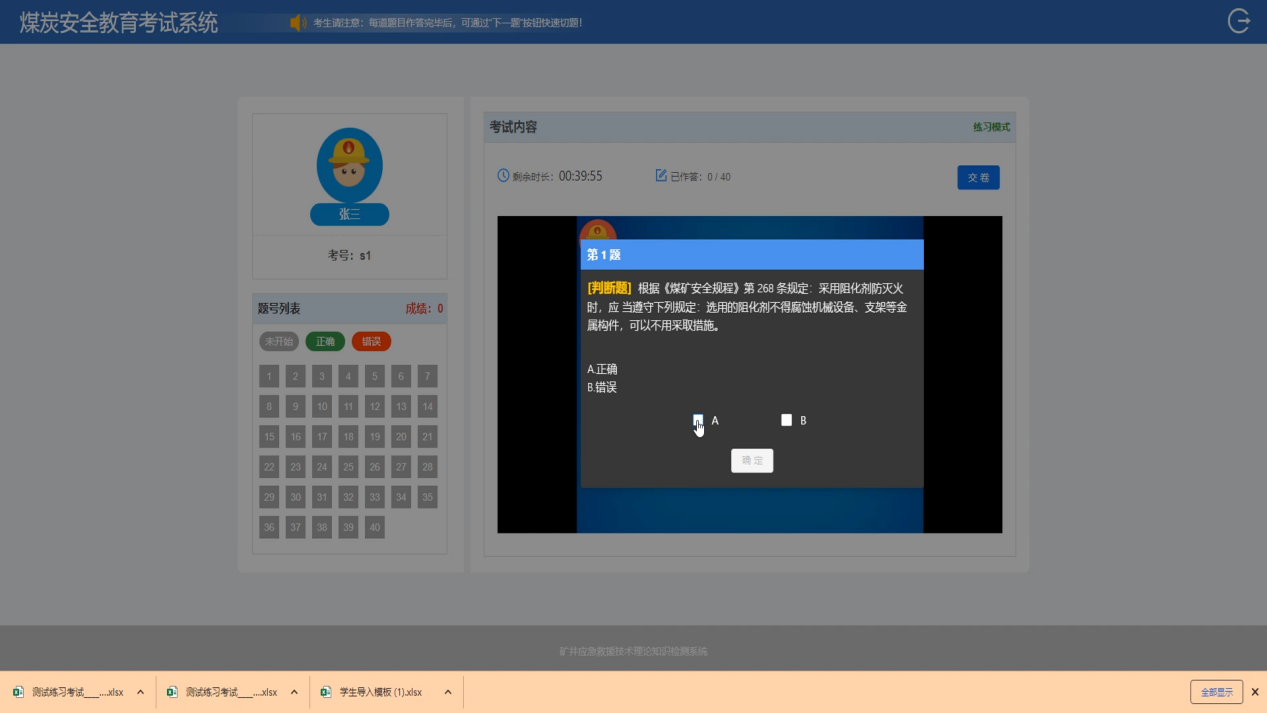Click the miner avatar of 张三
The image size is (1267, 713).
click(349, 166)
